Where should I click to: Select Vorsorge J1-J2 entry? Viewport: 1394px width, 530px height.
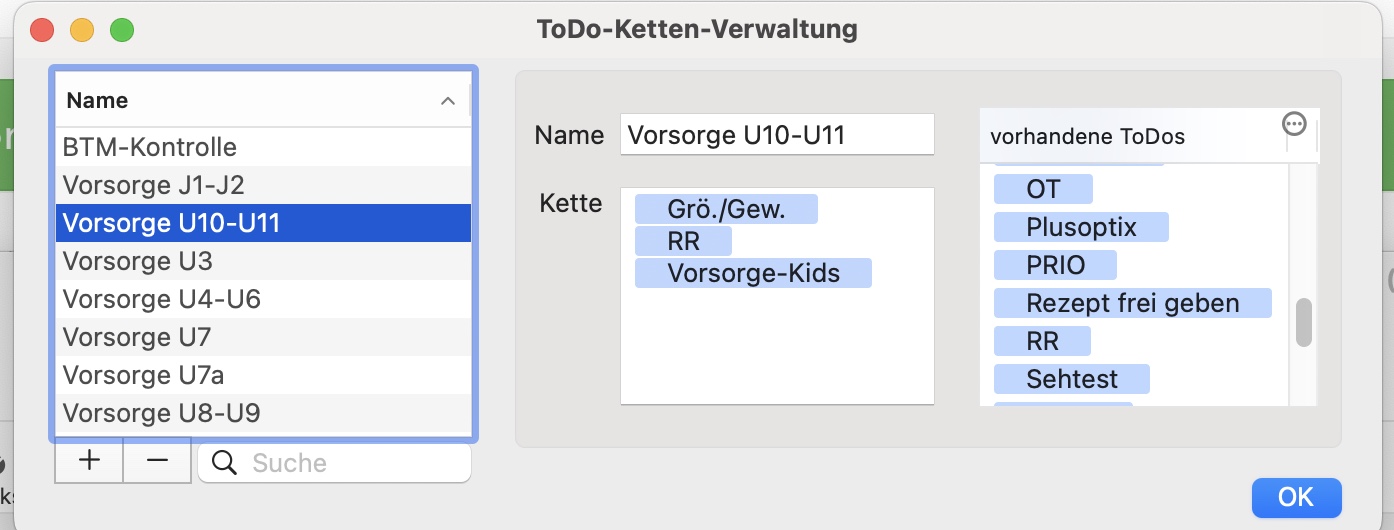tap(154, 185)
